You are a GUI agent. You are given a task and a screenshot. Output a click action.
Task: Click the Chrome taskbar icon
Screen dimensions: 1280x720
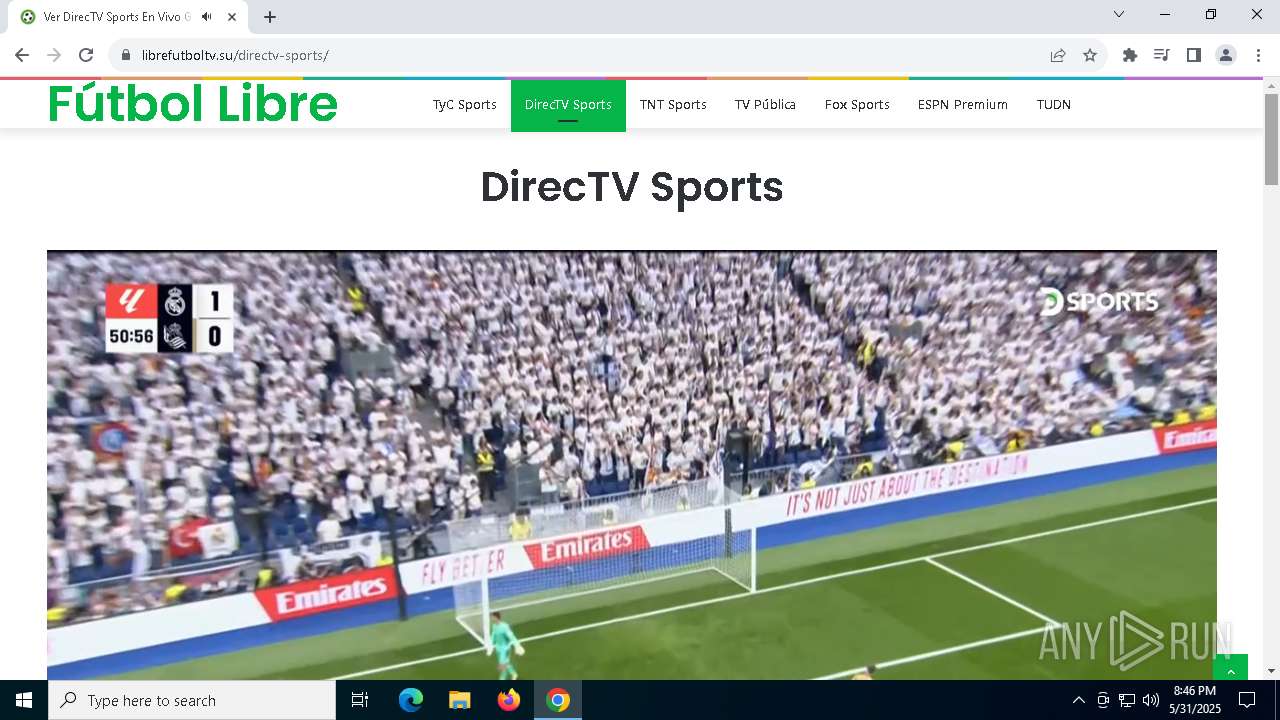[558, 700]
